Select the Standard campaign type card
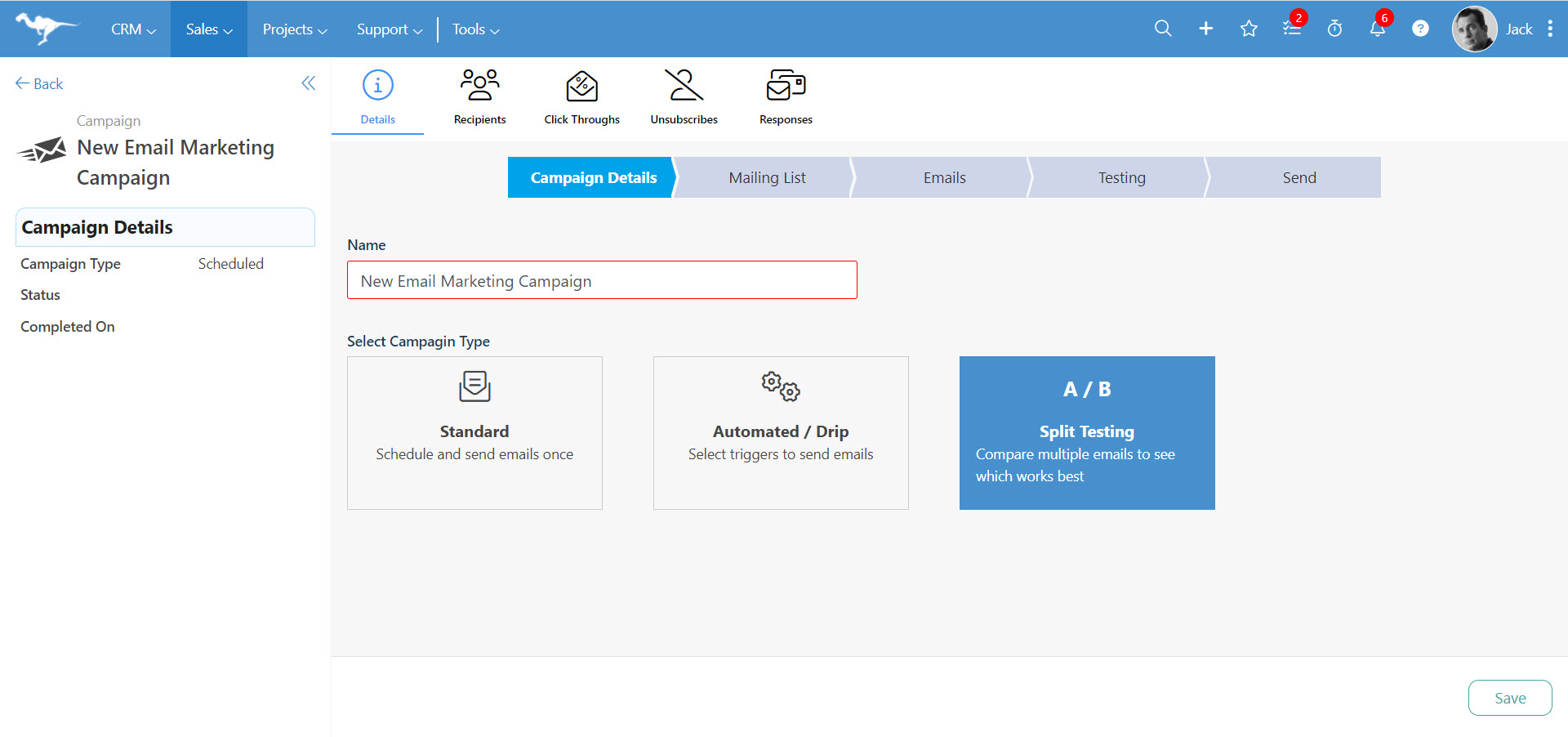Viewport: 1568px width, 737px height. pyautogui.click(x=474, y=433)
